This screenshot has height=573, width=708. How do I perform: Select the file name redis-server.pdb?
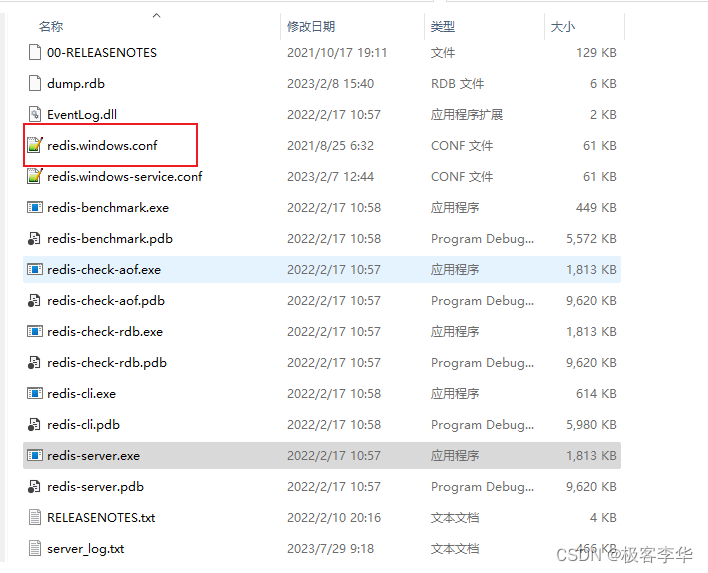tap(96, 487)
